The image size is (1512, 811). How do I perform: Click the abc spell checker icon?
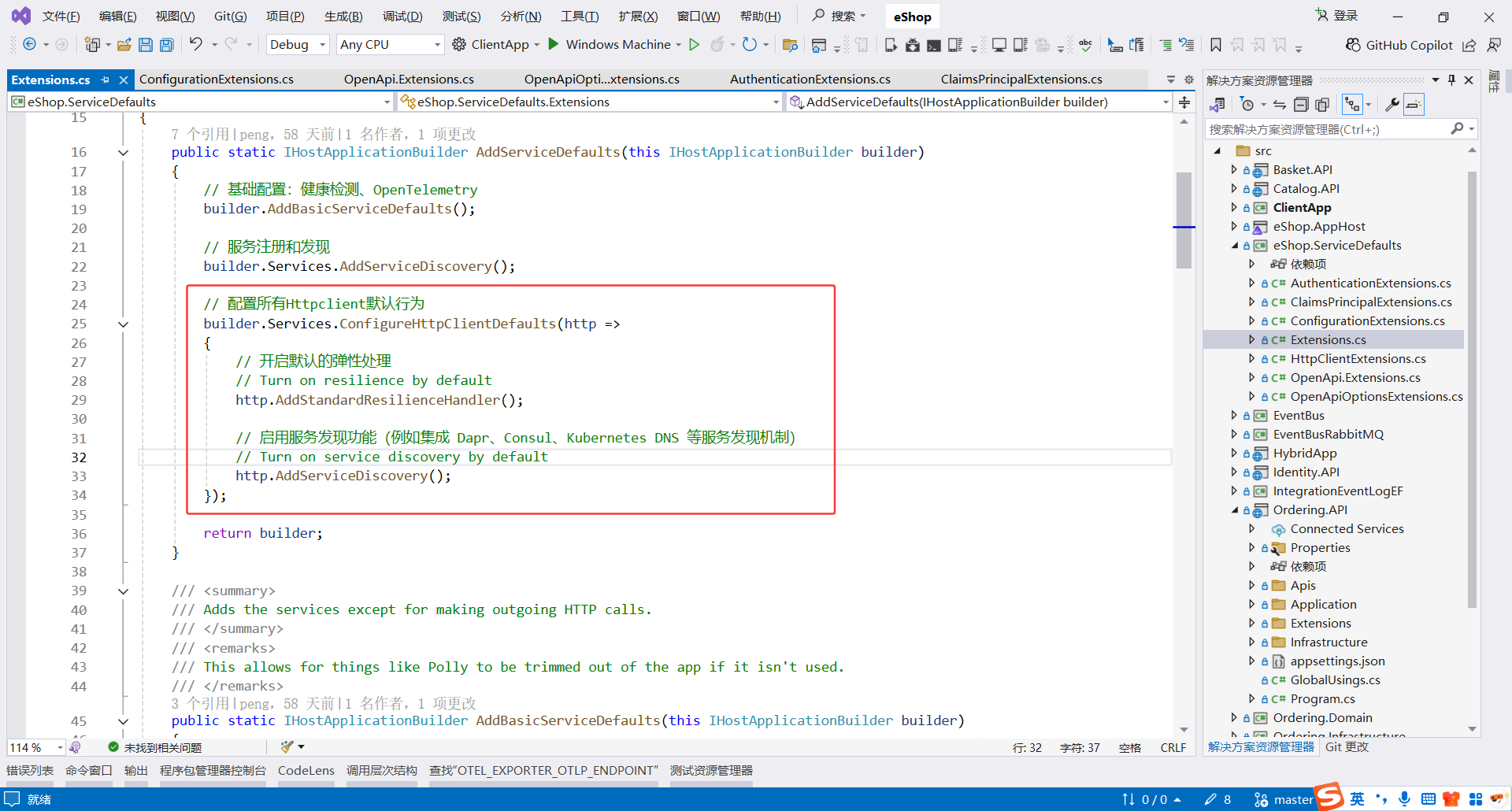click(1086, 45)
